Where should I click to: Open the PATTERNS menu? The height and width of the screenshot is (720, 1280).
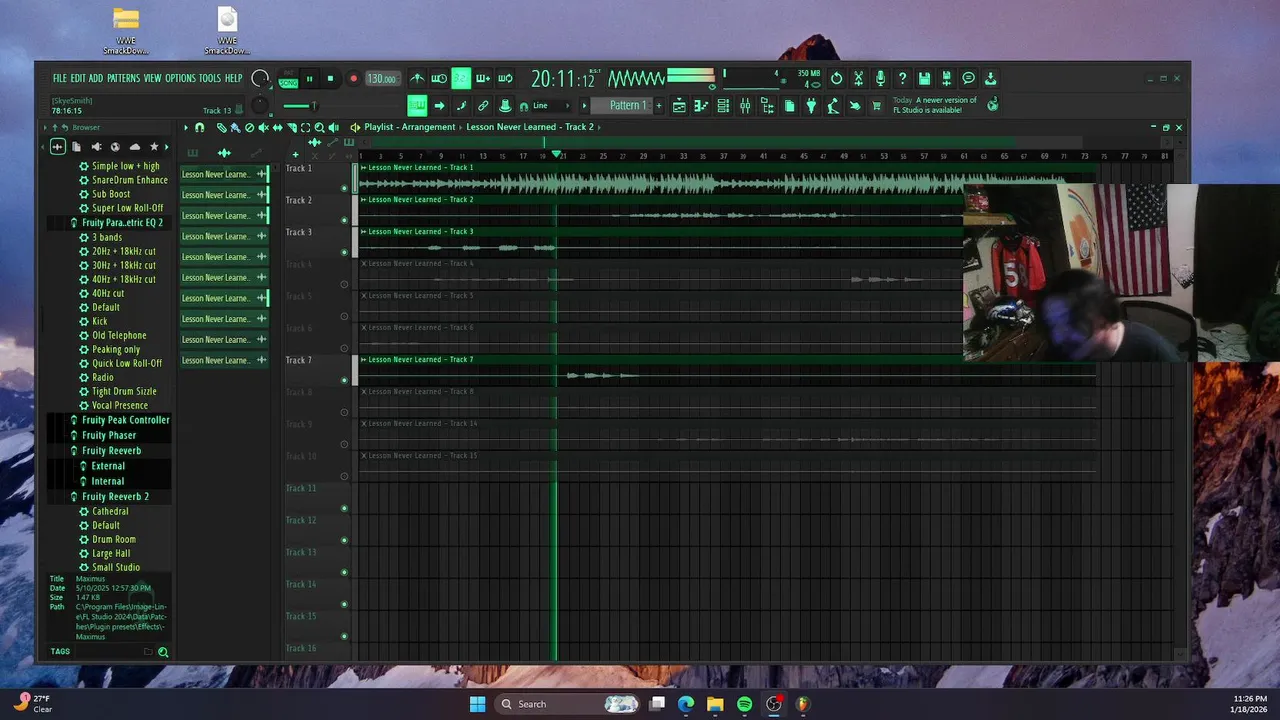123,78
